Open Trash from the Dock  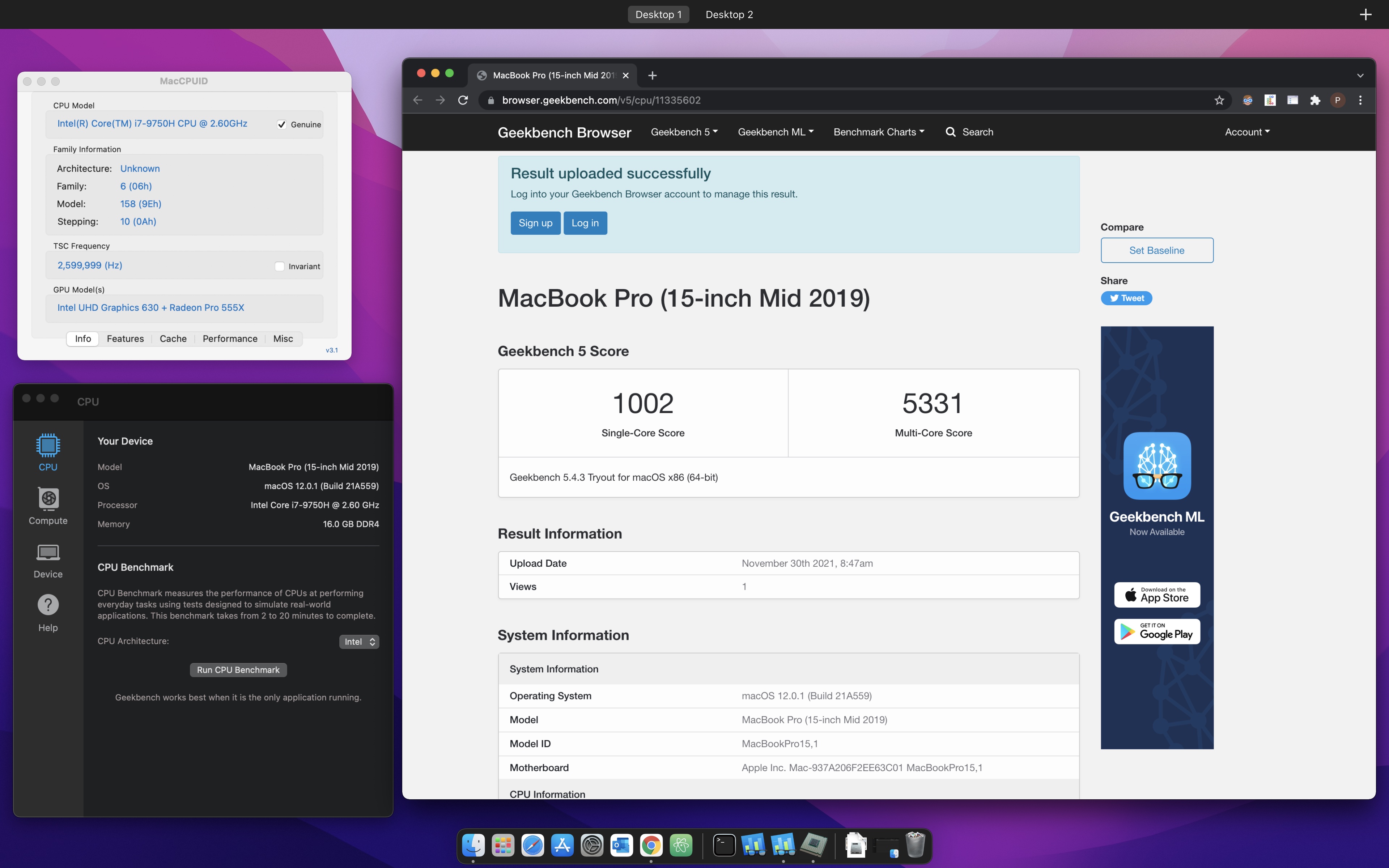click(916, 845)
